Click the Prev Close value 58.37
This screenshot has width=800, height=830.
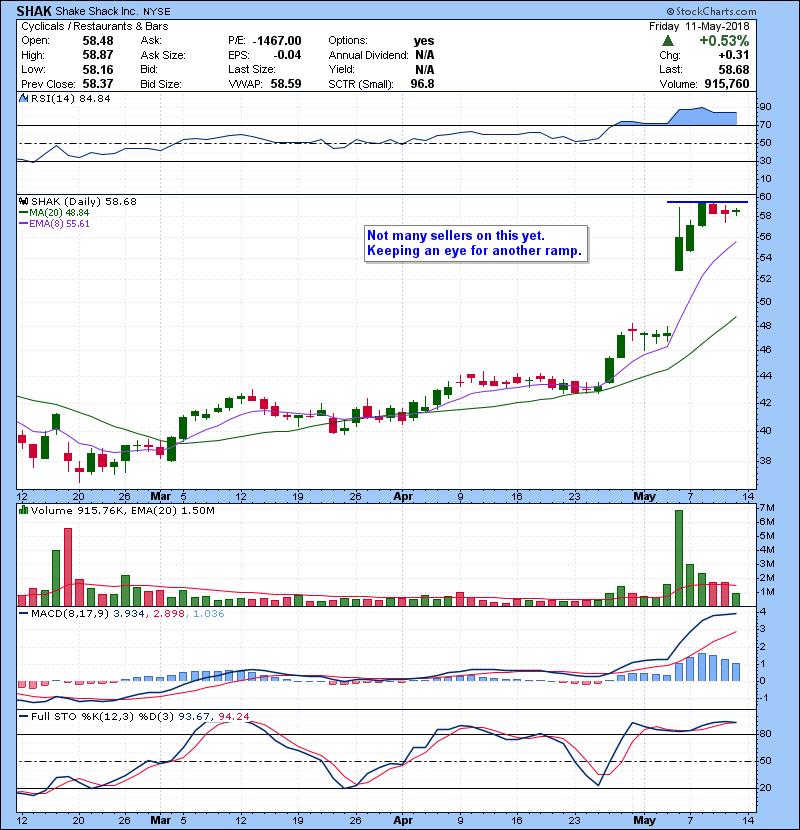97,84
